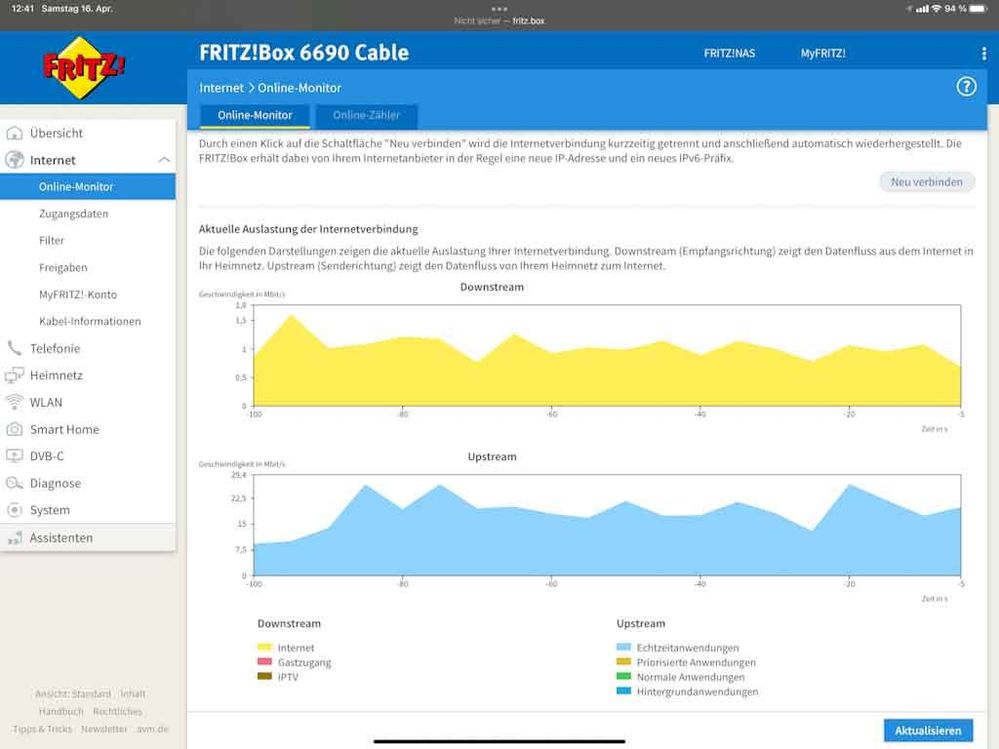Click the Inhalt footer link
The width and height of the screenshot is (999, 749).
tap(133, 694)
